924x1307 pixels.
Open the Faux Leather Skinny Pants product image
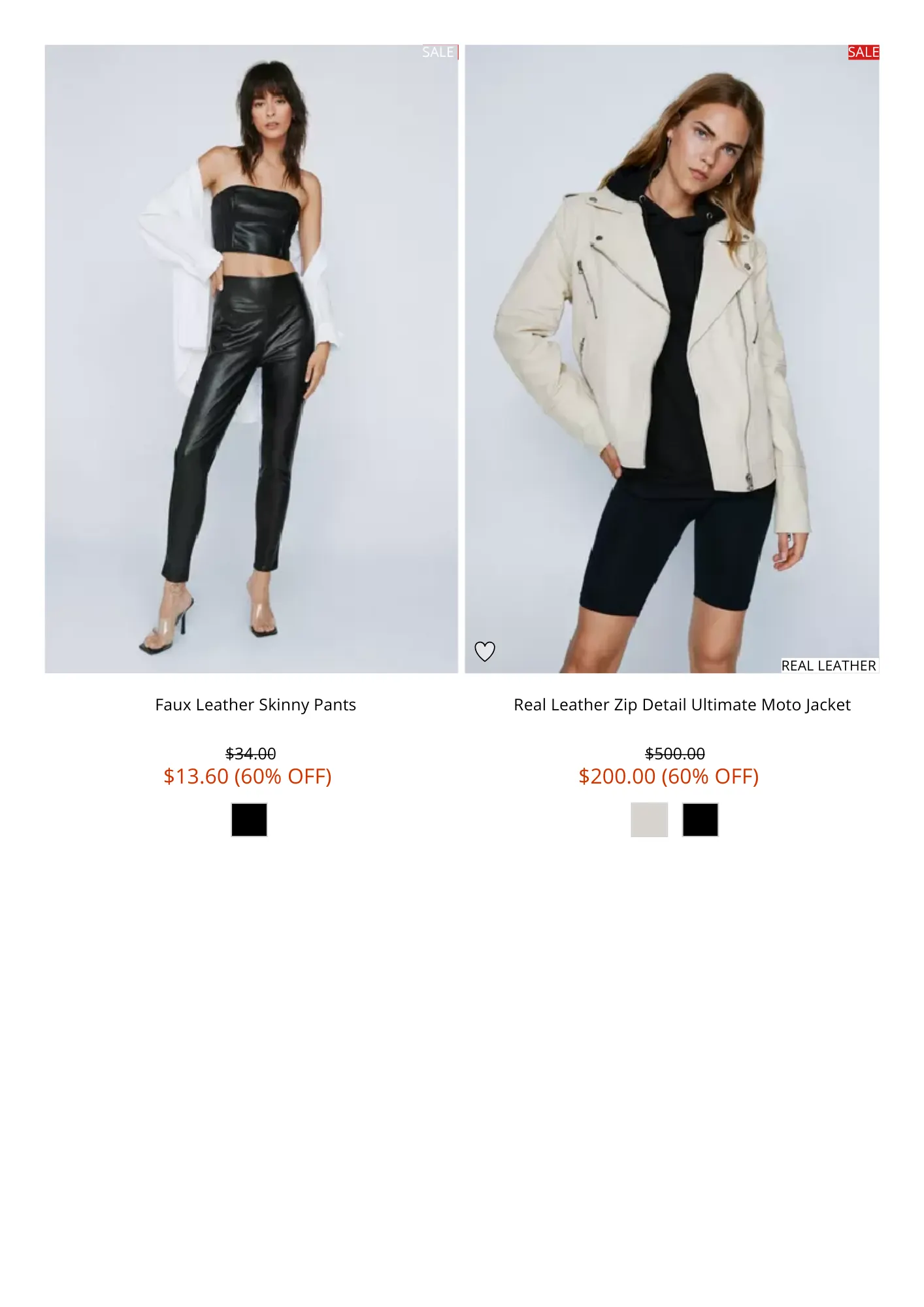tap(252, 359)
